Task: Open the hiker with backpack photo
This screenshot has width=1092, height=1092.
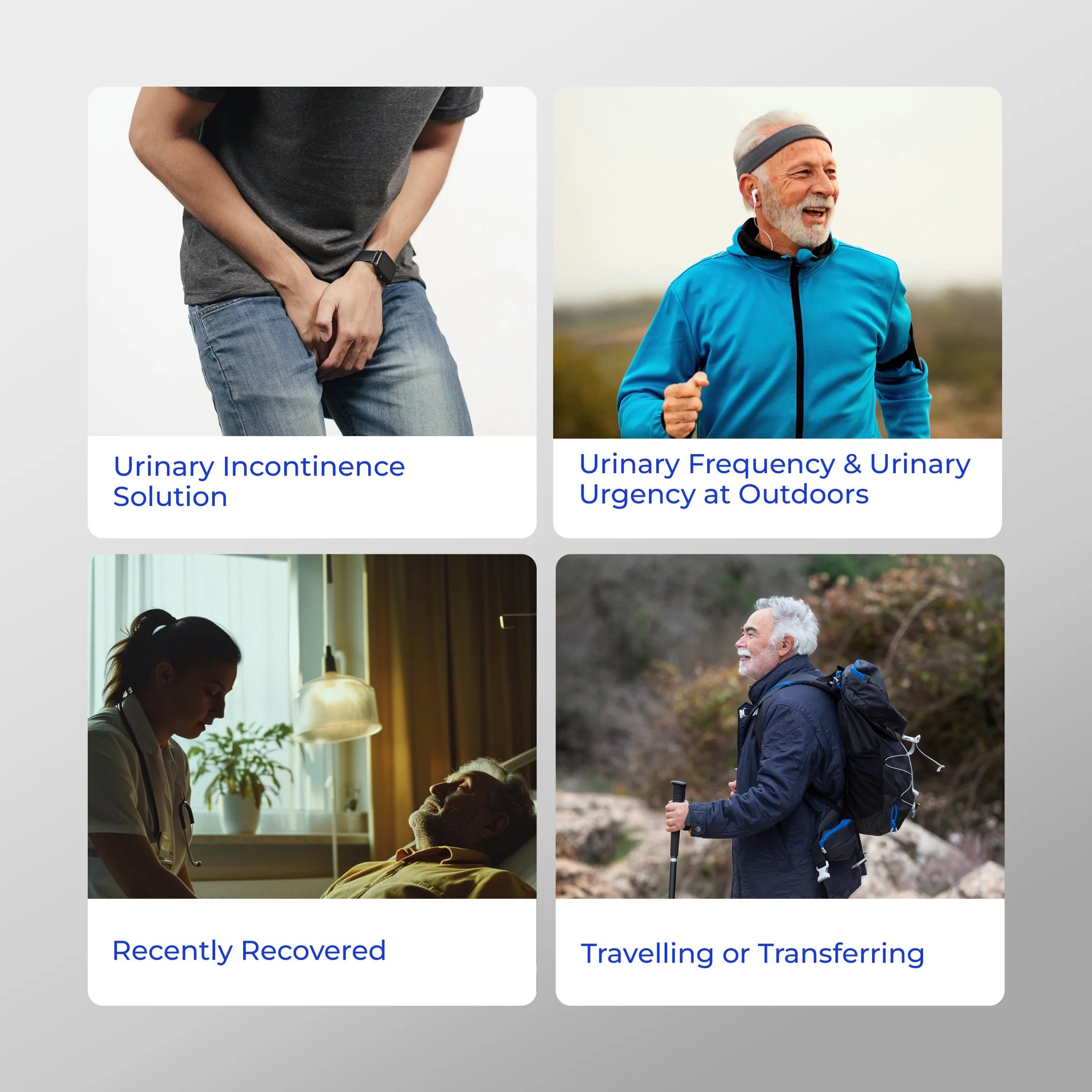Action: 780,726
